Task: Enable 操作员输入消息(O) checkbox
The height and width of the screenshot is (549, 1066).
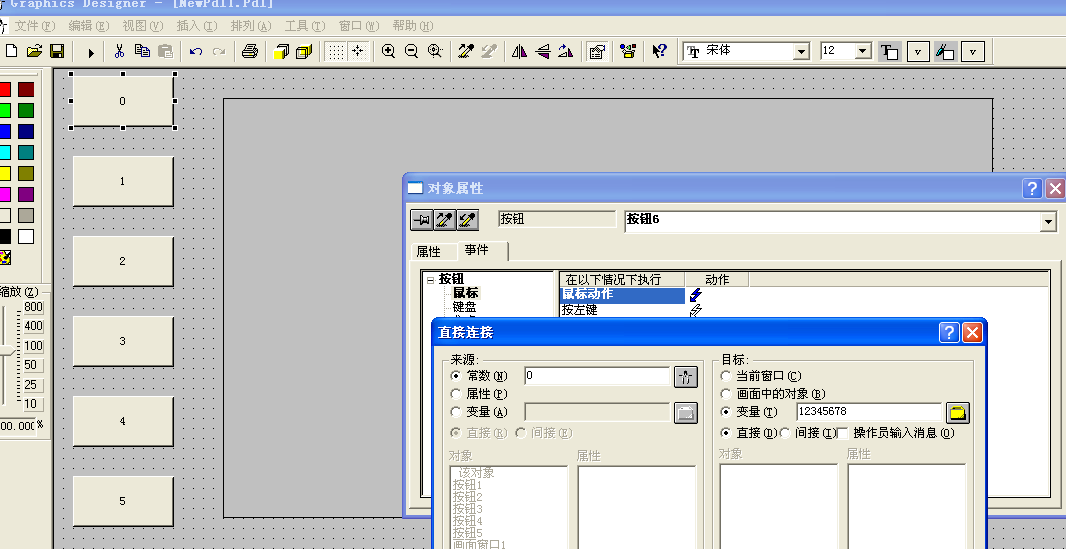Action: [843, 432]
